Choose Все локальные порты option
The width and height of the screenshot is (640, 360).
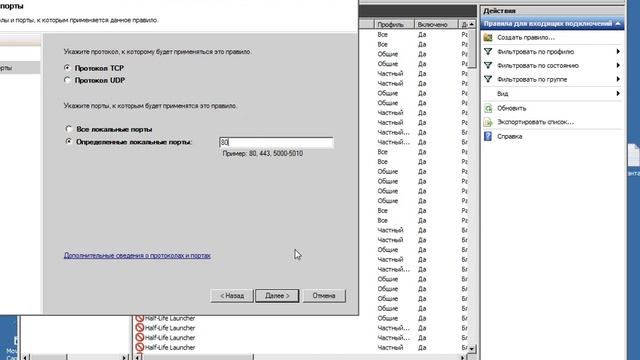pos(69,129)
